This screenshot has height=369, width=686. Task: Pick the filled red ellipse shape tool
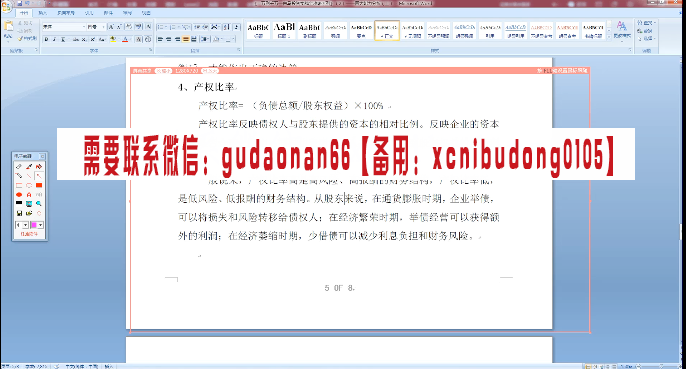[x=19, y=194]
